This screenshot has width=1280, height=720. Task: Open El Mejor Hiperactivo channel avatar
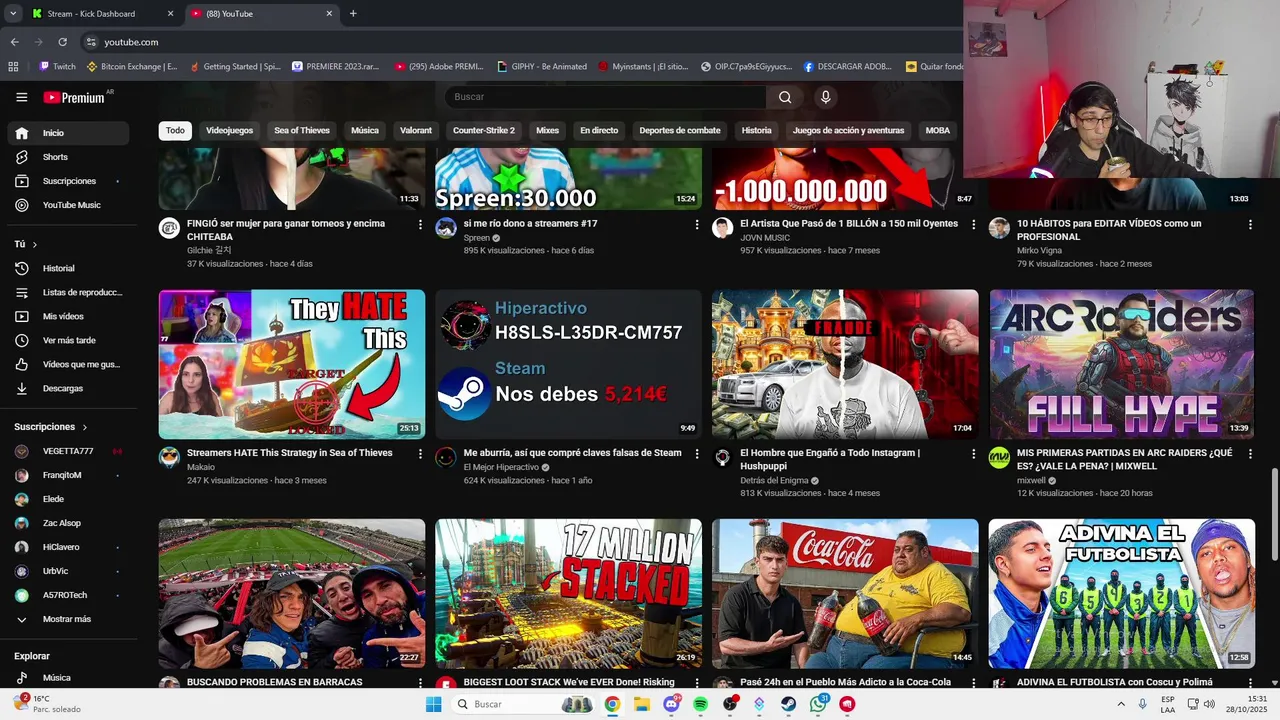(x=446, y=457)
